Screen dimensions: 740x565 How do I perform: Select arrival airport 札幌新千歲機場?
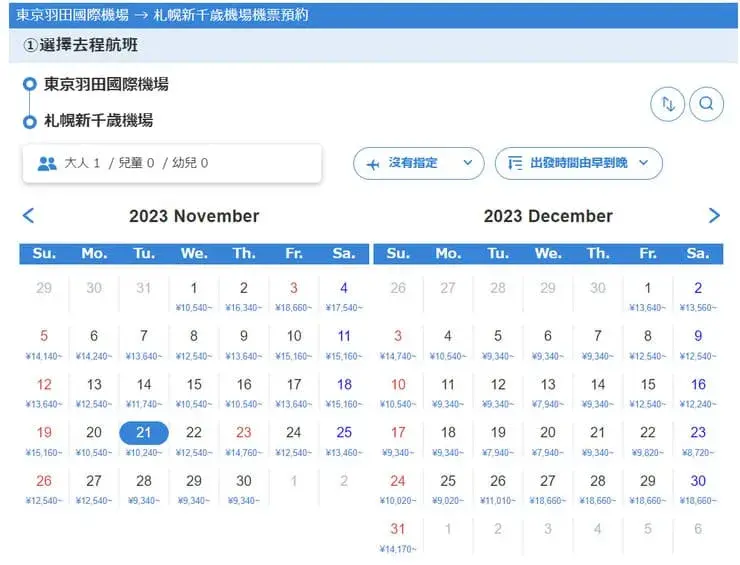(x=99, y=120)
